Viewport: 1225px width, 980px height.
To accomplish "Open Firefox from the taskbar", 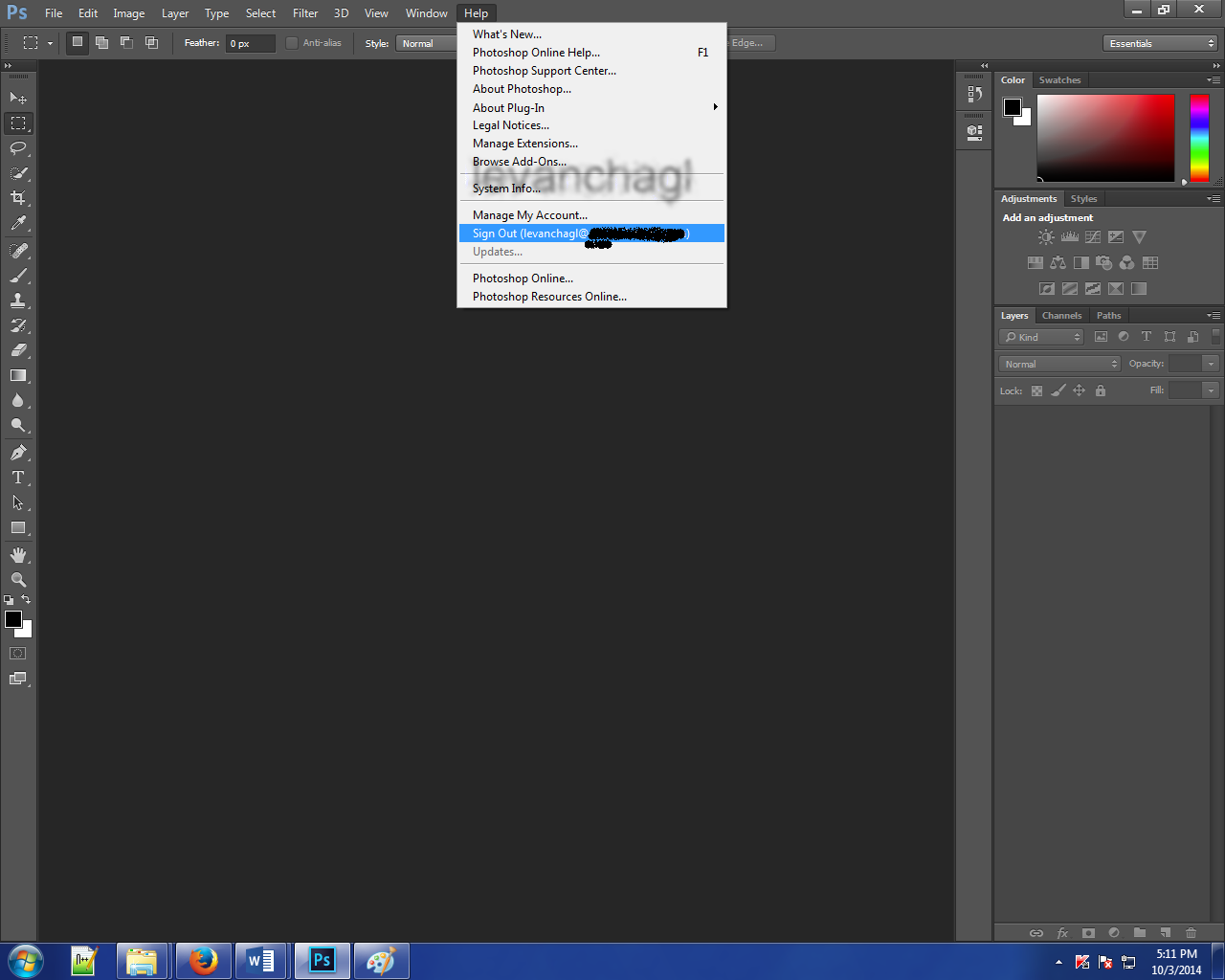I will (x=203, y=961).
